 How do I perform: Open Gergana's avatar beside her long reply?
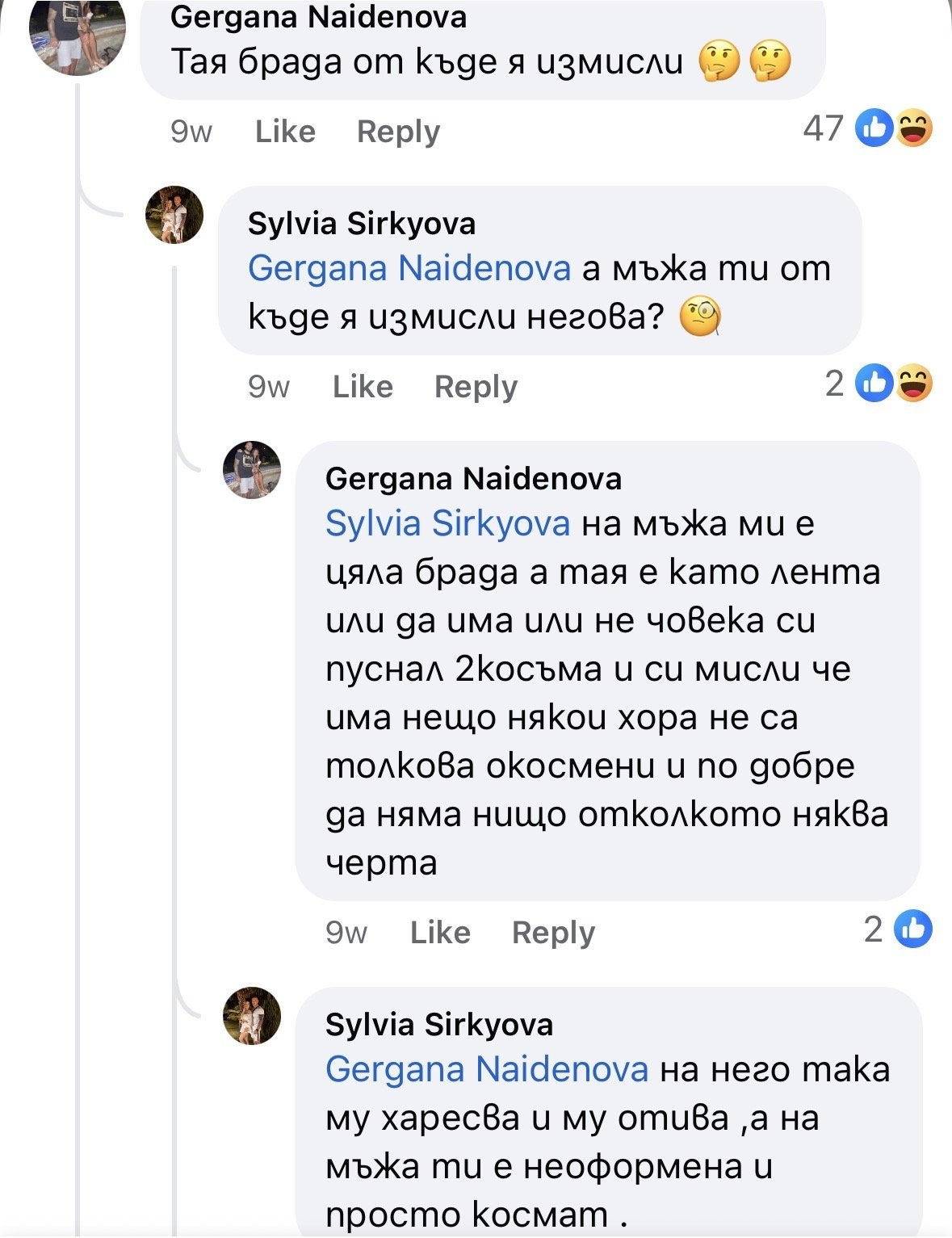click(252, 470)
